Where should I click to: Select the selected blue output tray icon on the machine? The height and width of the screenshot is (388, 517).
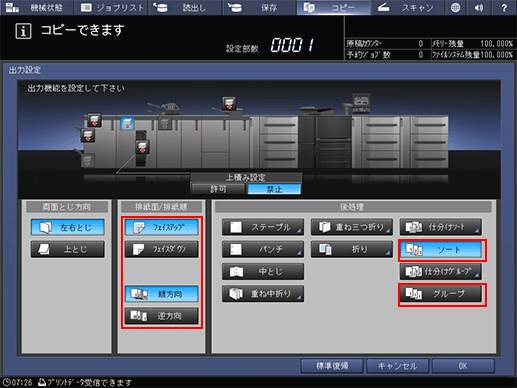127,123
